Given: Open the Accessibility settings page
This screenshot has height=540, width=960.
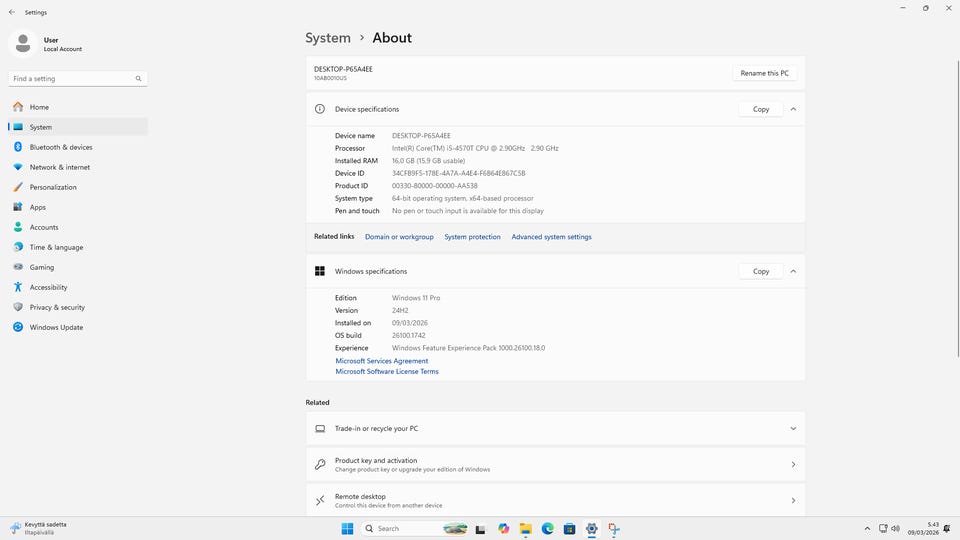Looking at the screenshot, I should [x=48, y=287].
